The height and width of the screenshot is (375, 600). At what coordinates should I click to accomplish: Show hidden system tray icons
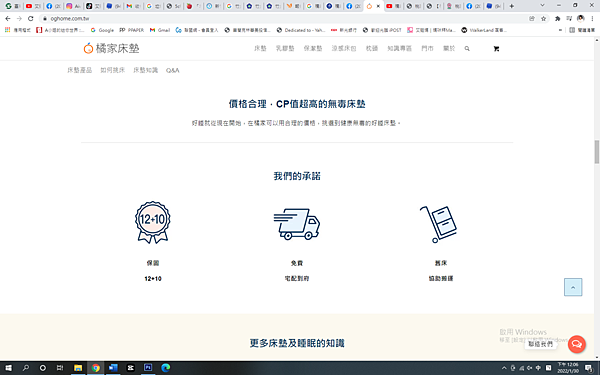coord(504,368)
